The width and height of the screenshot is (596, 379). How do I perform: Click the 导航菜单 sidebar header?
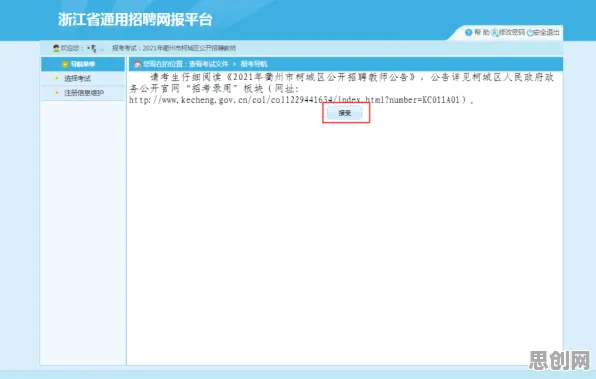83,64
